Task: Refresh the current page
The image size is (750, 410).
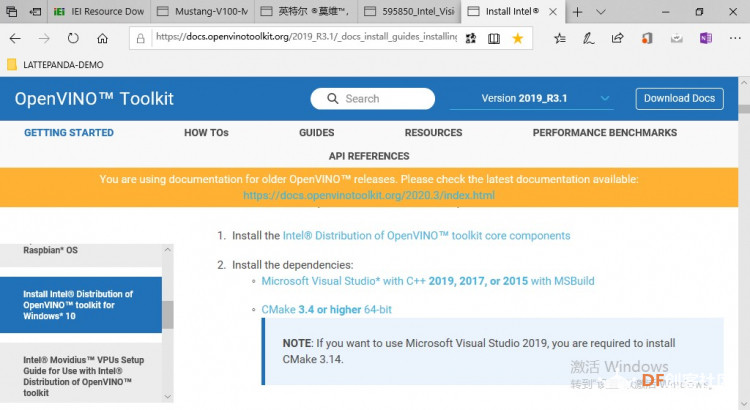Action: click(73, 38)
